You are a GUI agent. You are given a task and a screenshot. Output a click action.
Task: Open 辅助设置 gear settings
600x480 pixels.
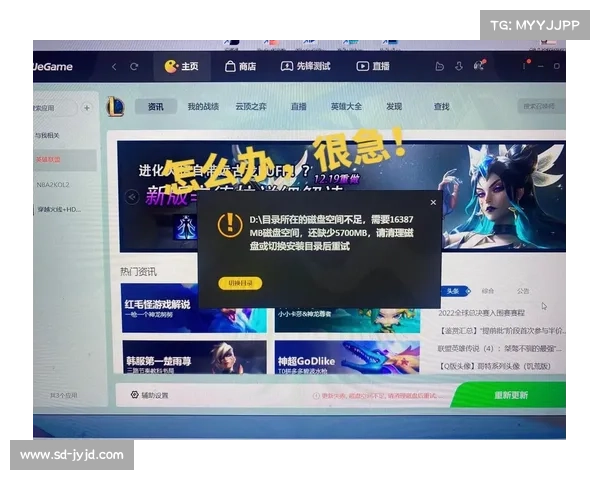coord(148,395)
